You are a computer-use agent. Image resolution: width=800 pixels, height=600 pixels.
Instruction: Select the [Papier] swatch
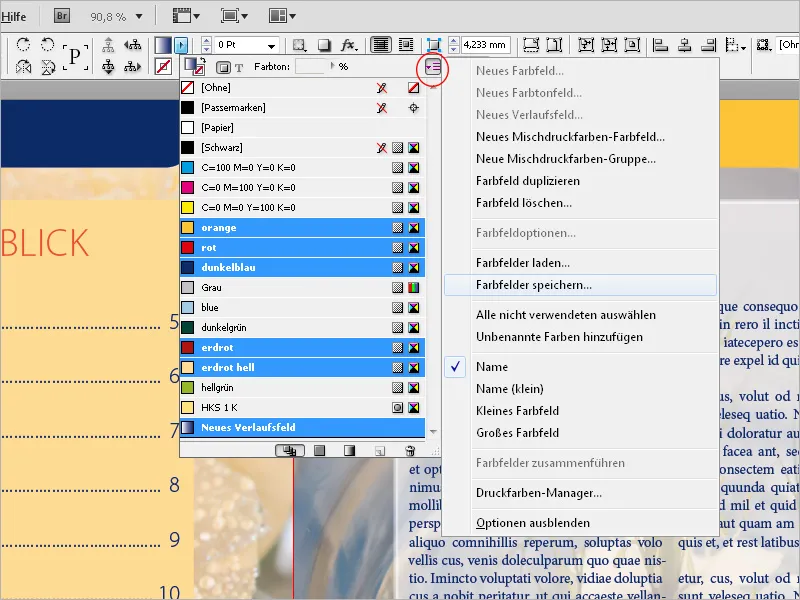(x=303, y=128)
